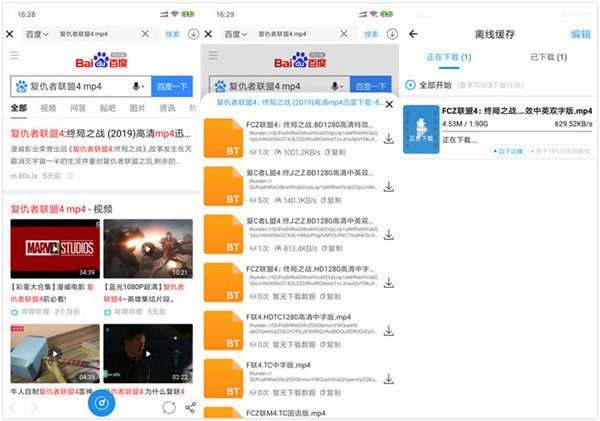Tap the BT icon of F联4.TC中字版.mp4
This screenshot has width=600, height=421.
click(x=223, y=379)
